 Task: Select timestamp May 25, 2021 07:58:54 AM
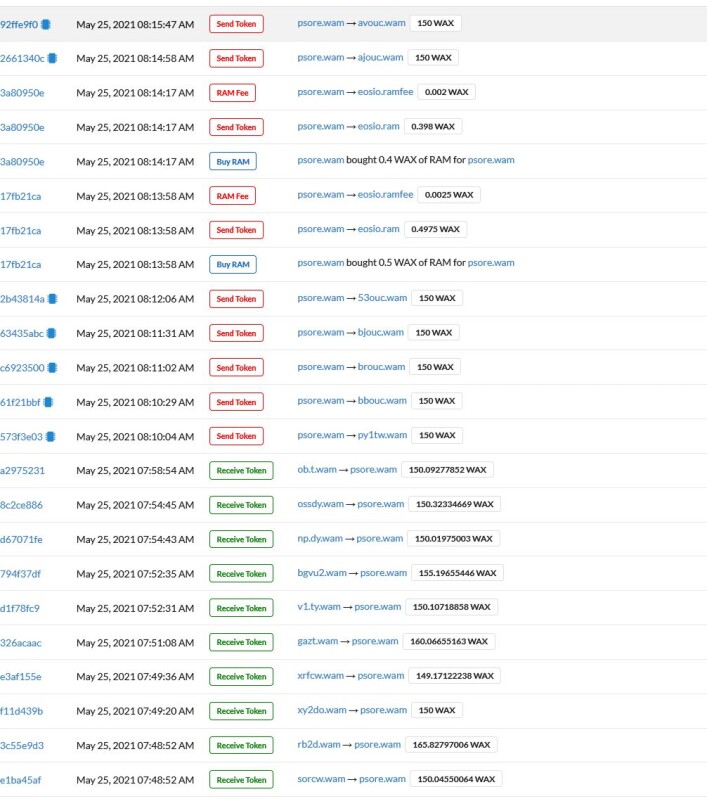pyautogui.click(x=135, y=471)
